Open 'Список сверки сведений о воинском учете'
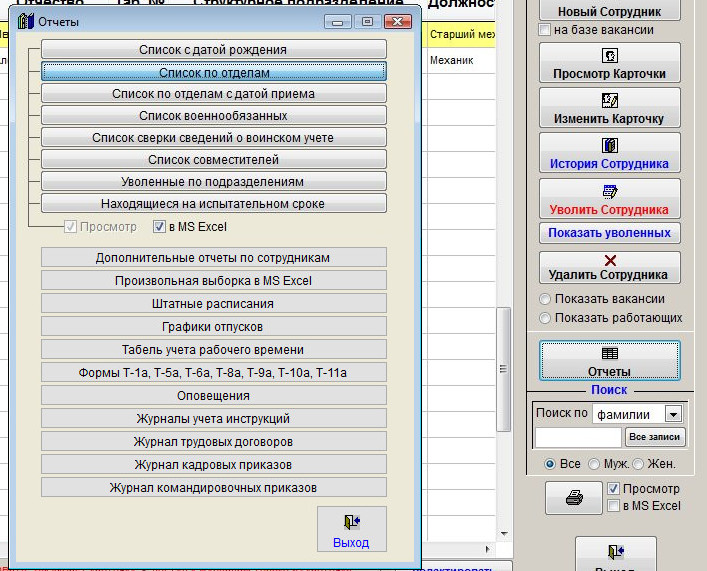The image size is (707, 571). pos(214,138)
